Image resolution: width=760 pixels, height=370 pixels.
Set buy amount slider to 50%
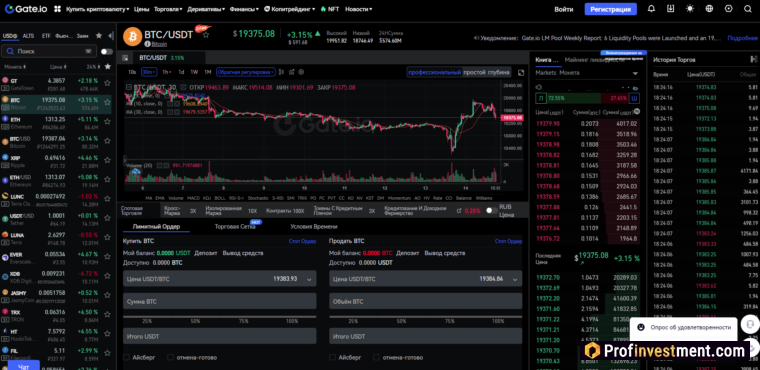(x=195, y=321)
